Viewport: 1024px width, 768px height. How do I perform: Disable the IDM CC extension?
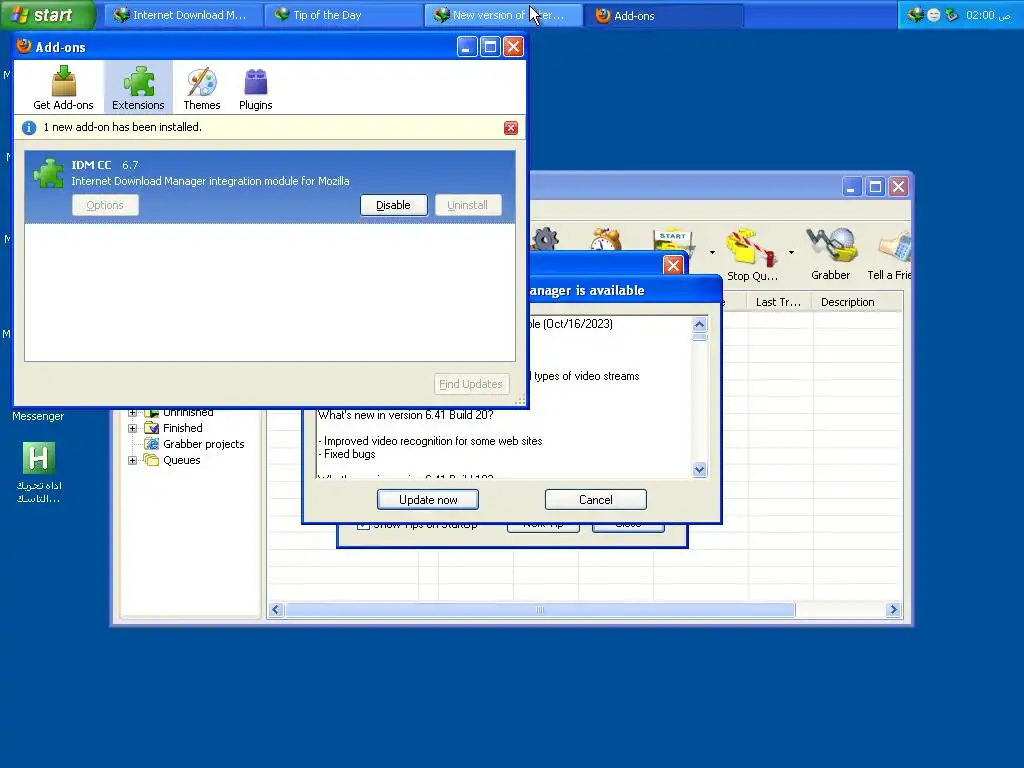coord(393,205)
